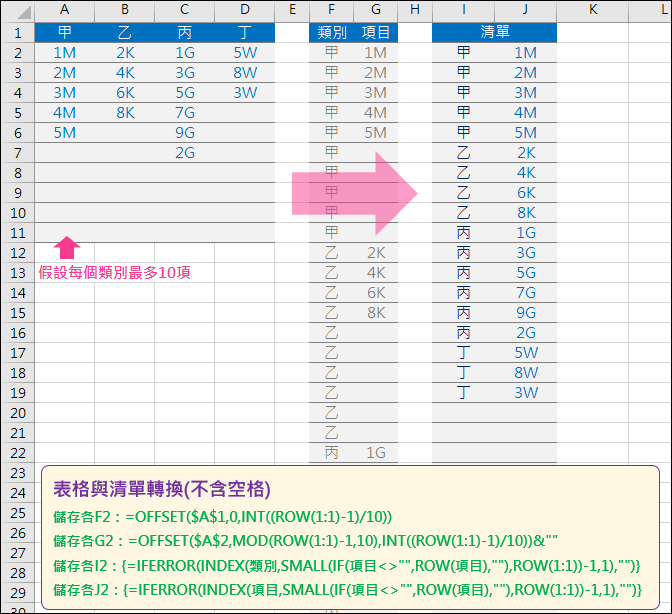This screenshot has height=614, width=672.
Task: Select column I header
Action: point(463,11)
